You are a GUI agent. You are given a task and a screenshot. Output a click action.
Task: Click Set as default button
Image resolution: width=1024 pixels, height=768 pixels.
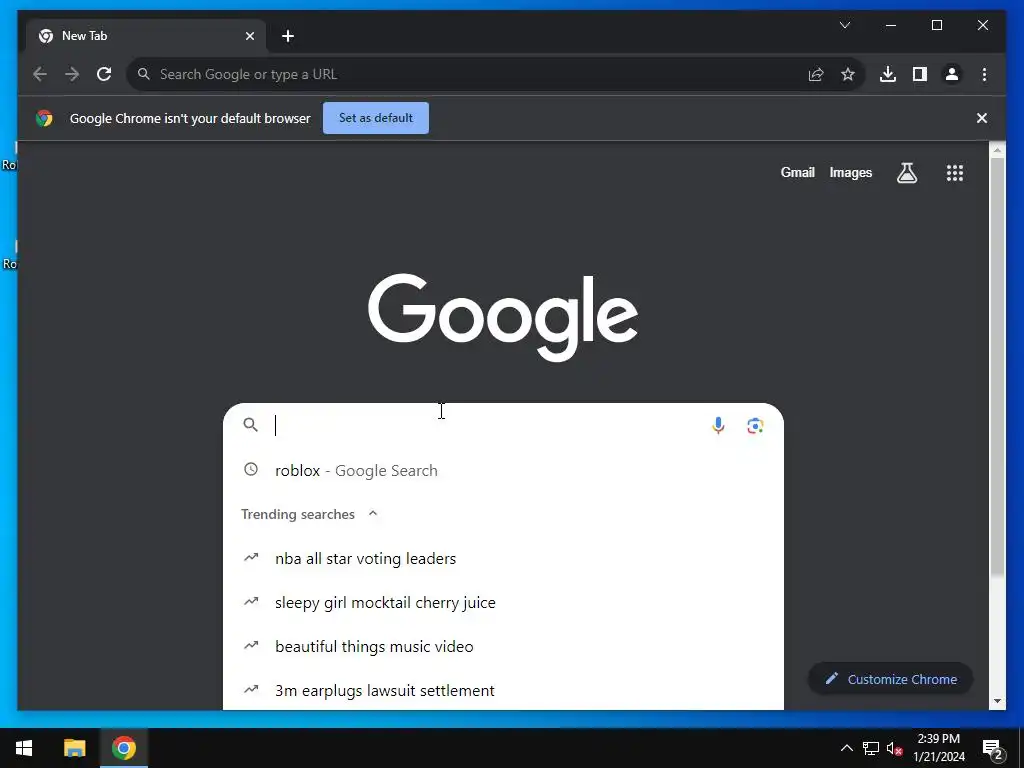coord(376,118)
